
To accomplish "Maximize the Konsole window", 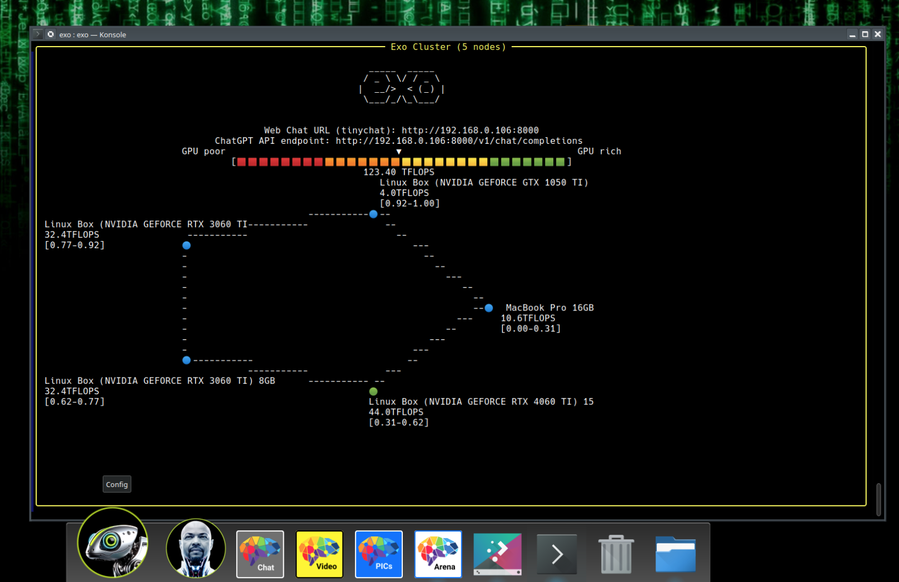I will click(865, 34).
